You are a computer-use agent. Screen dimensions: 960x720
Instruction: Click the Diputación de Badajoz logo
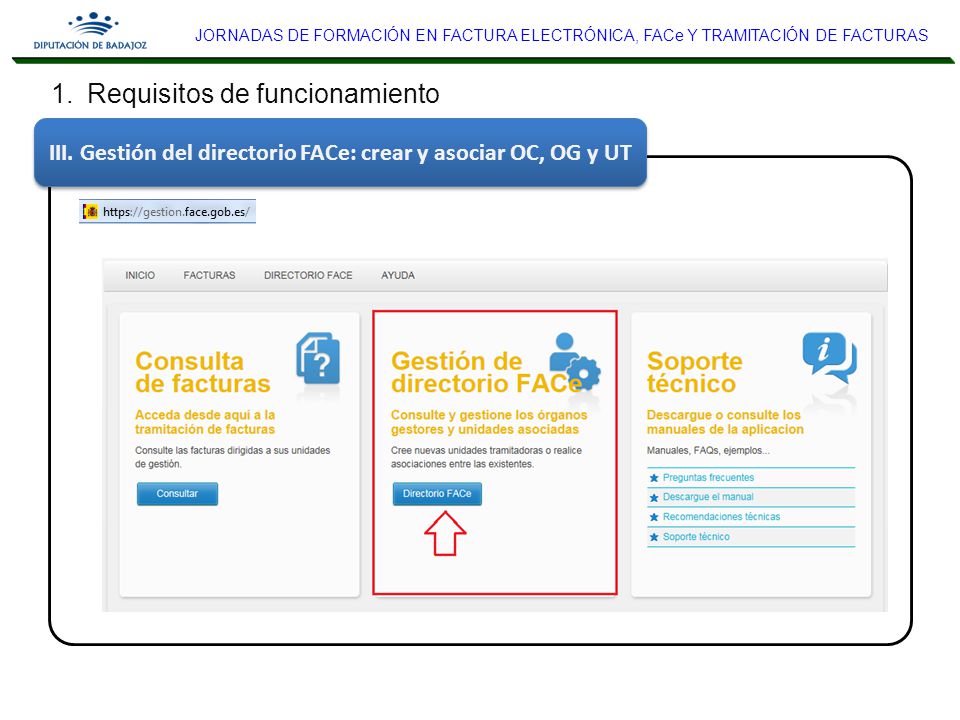click(91, 31)
